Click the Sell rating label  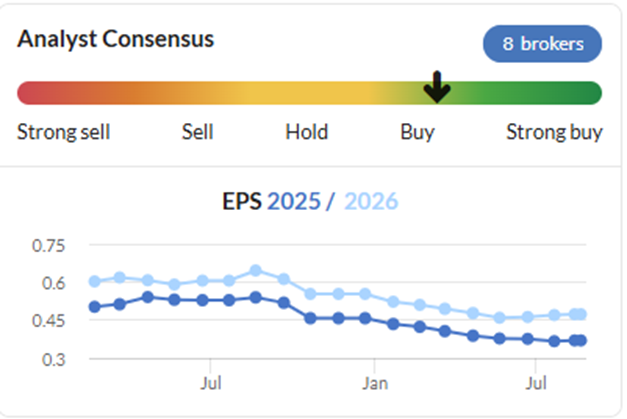[x=198, y=132]
